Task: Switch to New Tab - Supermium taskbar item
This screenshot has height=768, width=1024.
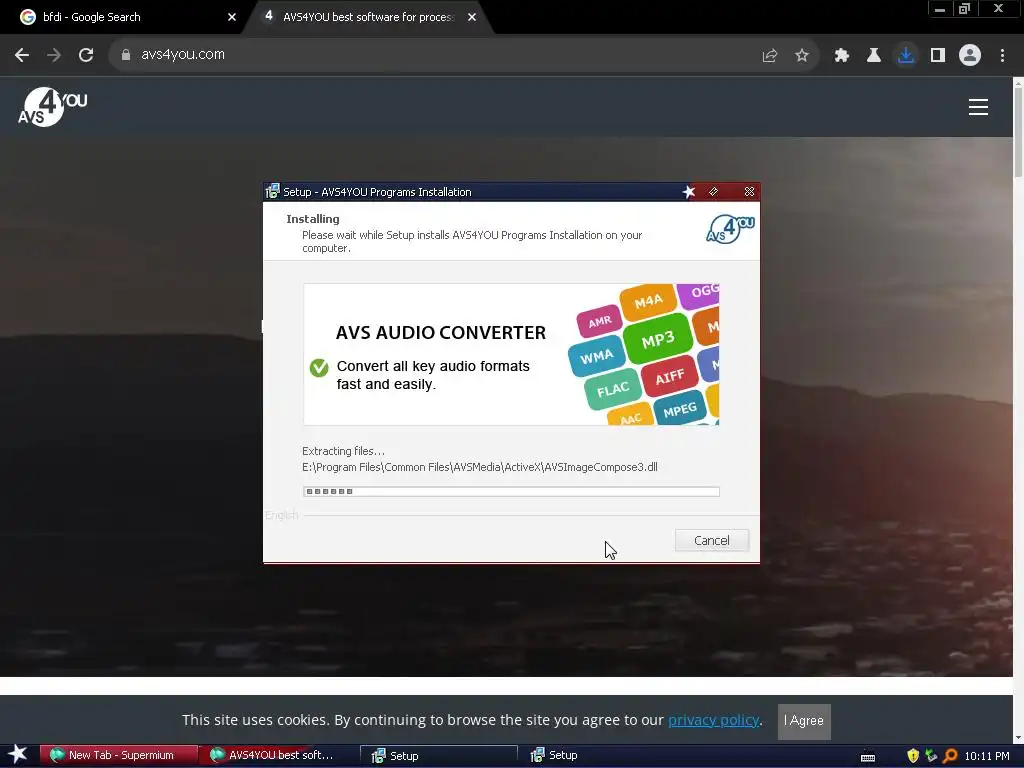Action: coord(119,756)
